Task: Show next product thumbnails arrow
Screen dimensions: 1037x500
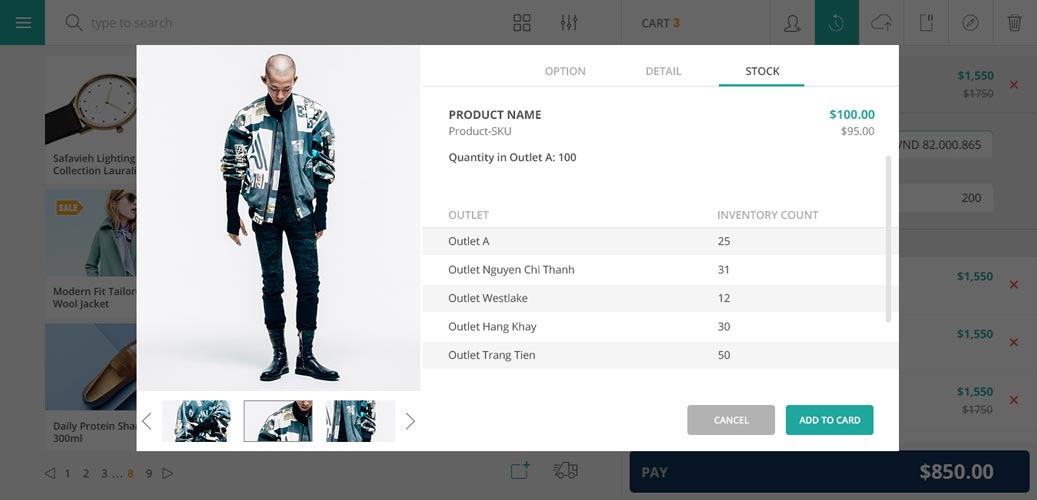Action: pos(410,421)
